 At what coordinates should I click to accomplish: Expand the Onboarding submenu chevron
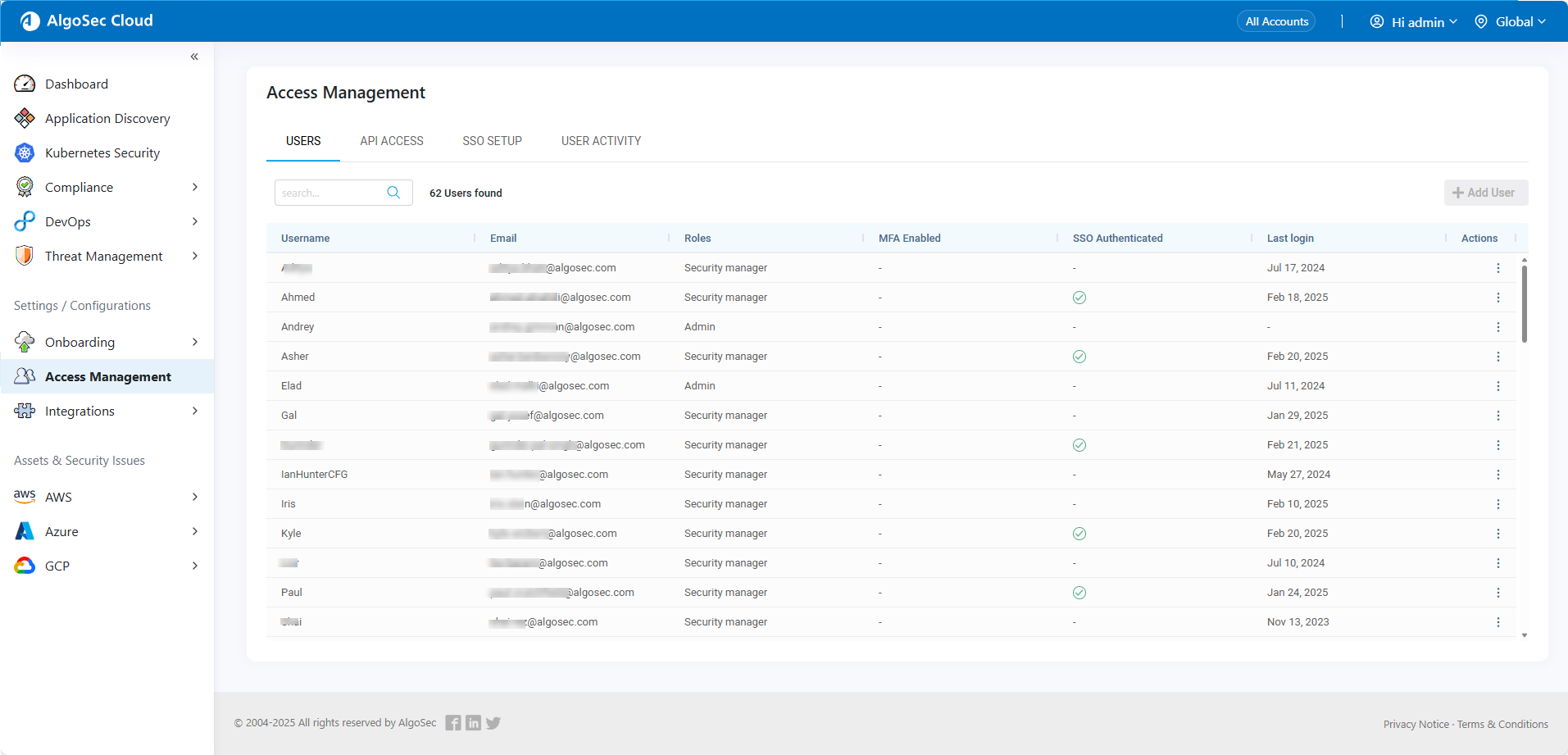tap(195, 342)
